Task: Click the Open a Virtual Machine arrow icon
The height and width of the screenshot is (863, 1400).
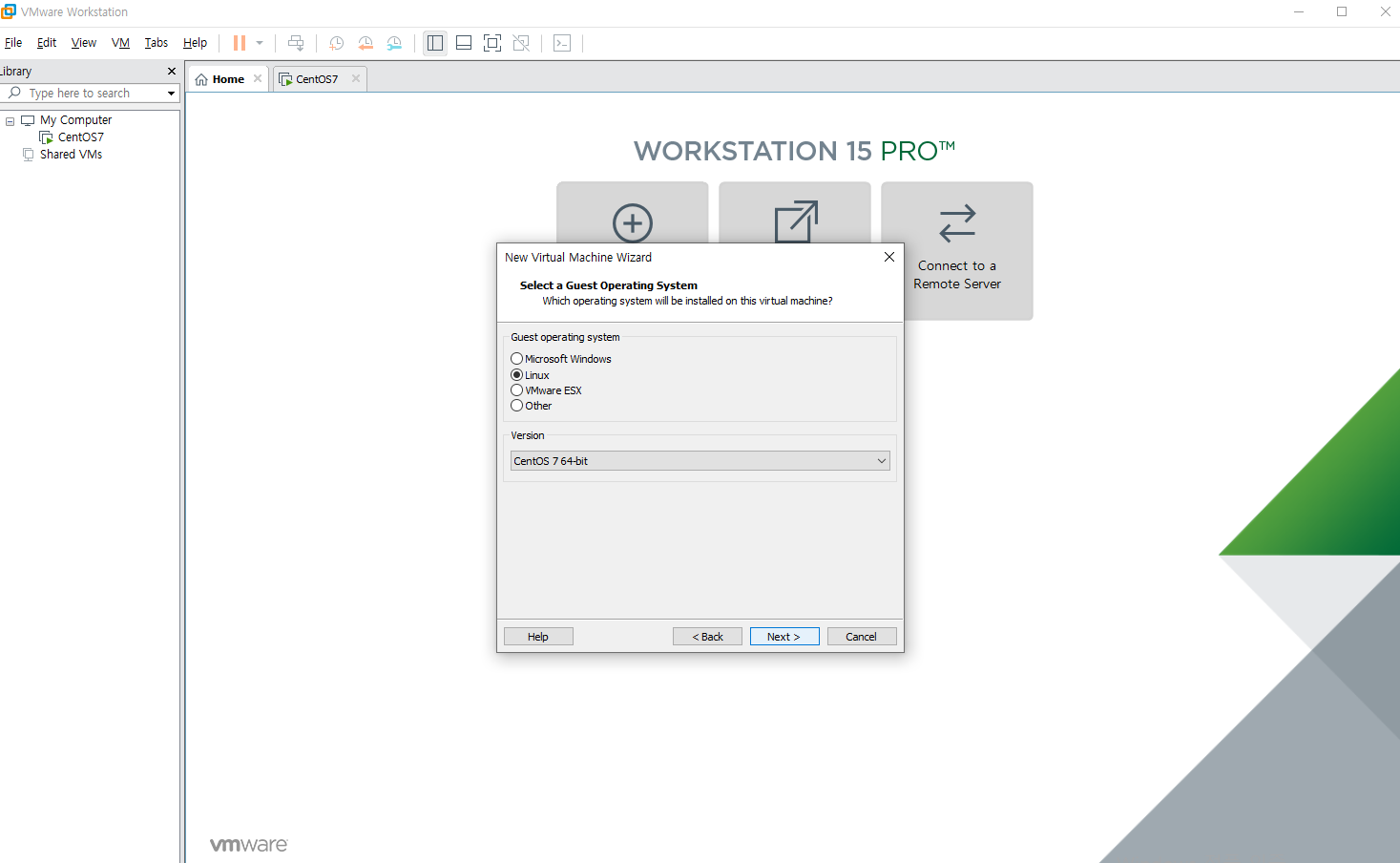Action: pyautogui.click(x=796, y=221)
